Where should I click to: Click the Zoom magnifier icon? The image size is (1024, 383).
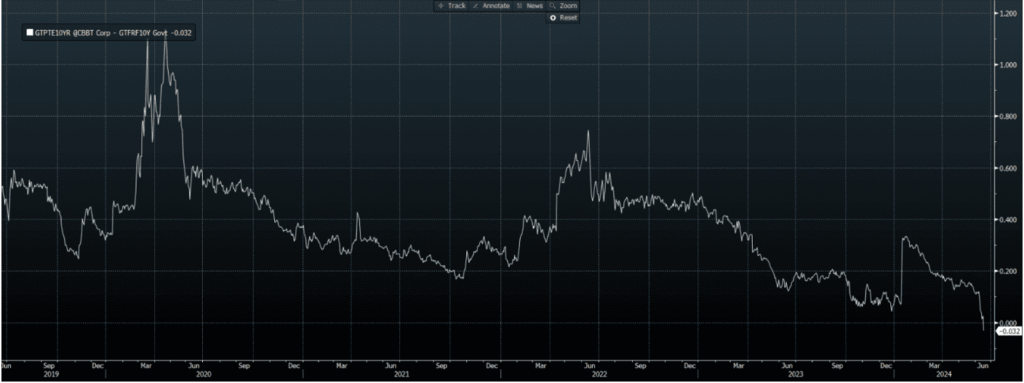click(552, 5)
